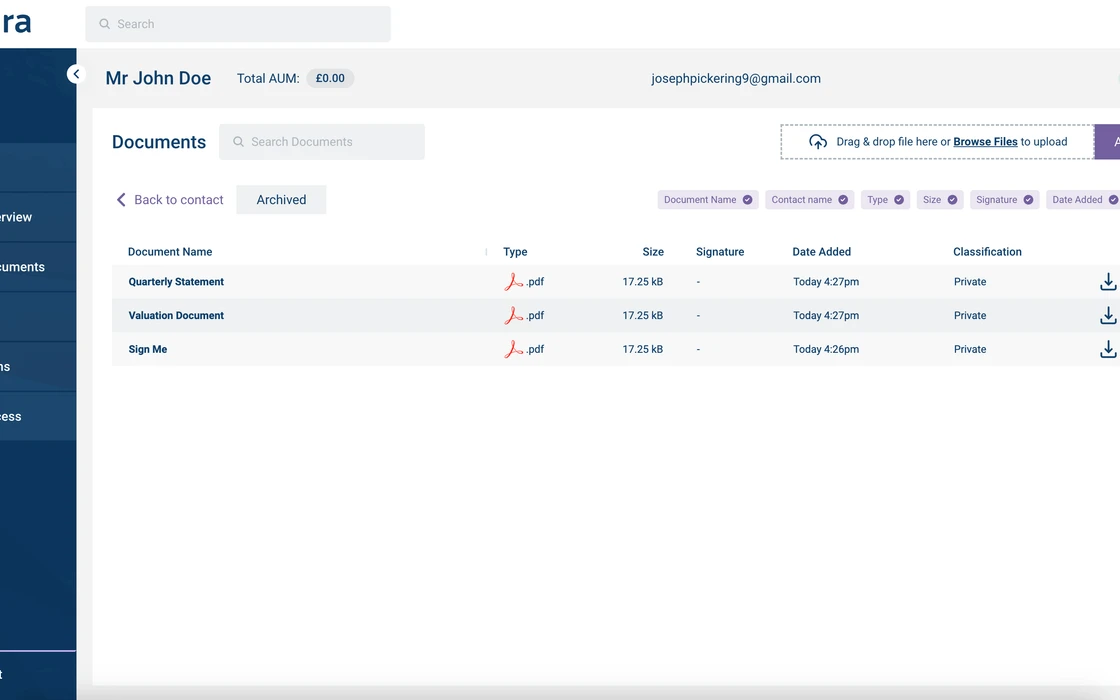
Task: Click the Mr John Doe contact name
Action: pos(158,78)
